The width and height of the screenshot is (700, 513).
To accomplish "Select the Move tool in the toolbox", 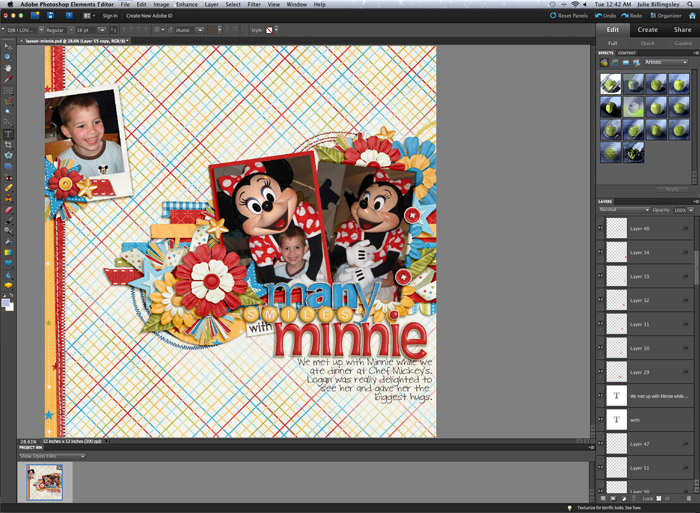I will tap(8, 46).
